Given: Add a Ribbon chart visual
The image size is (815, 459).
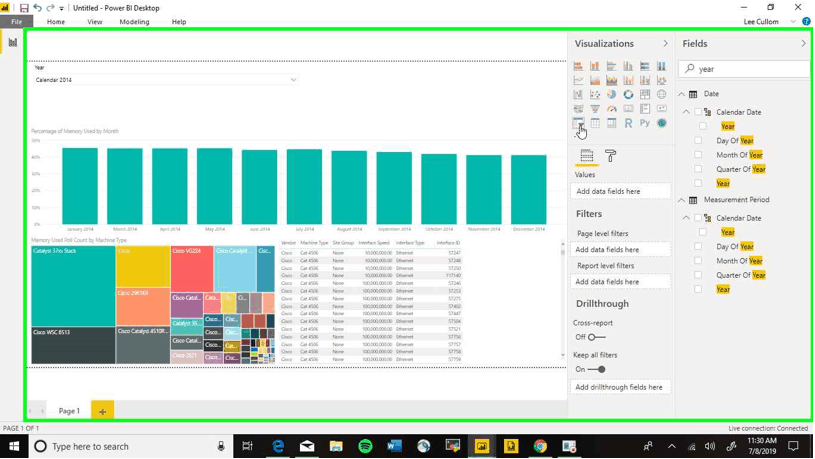Looking at the screenshot, I should (661, 80).
